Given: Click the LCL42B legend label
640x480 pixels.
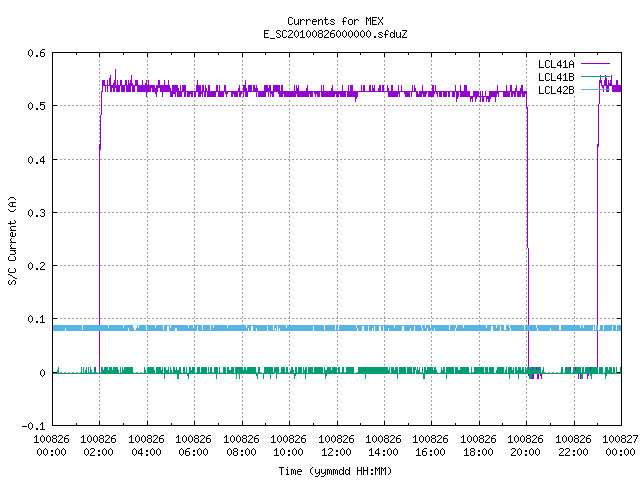Looking at the screenshot, I should coord(556,90).
